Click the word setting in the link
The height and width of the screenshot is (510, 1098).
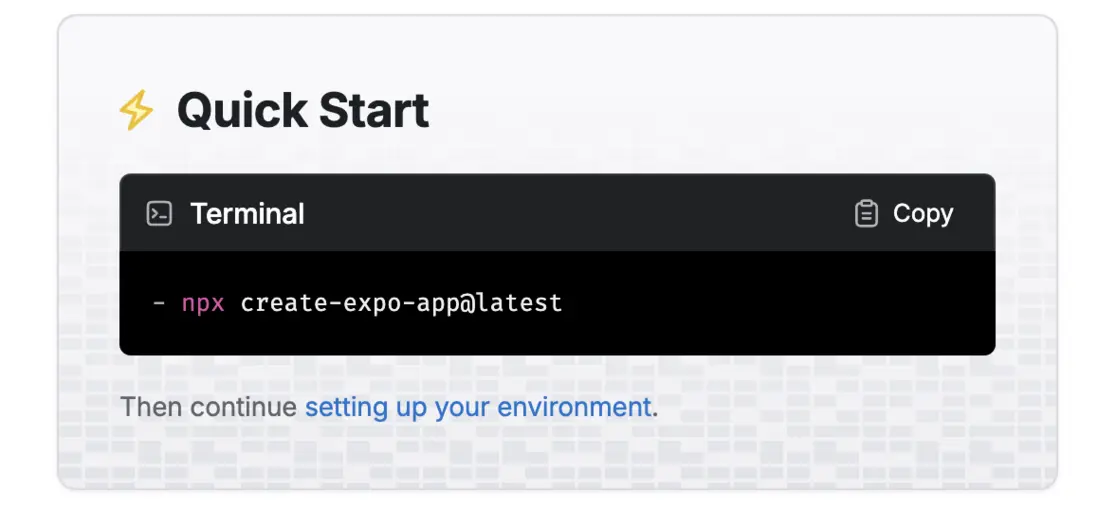pyautogui.click(x=339, y=407)
